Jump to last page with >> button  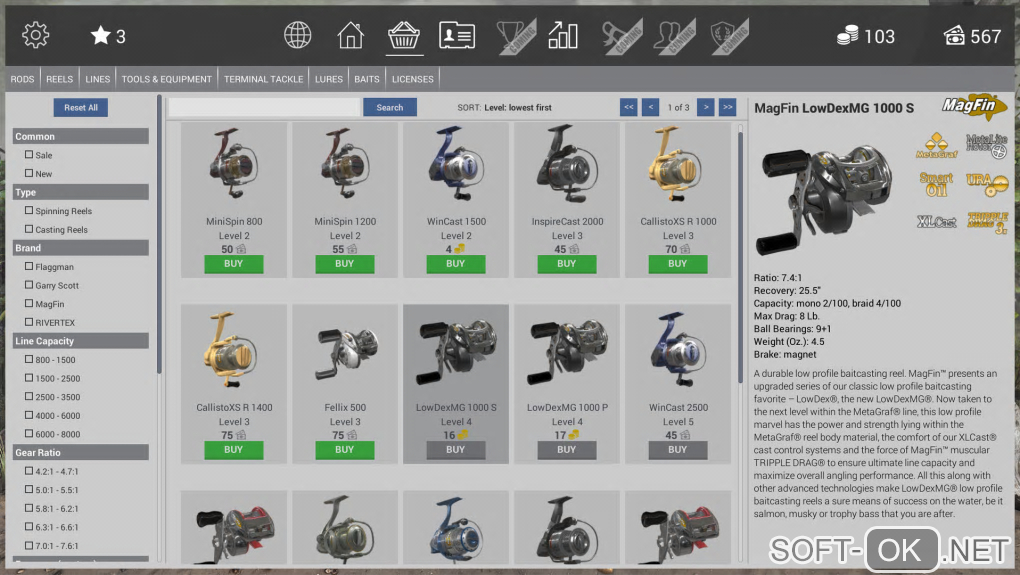727,107
